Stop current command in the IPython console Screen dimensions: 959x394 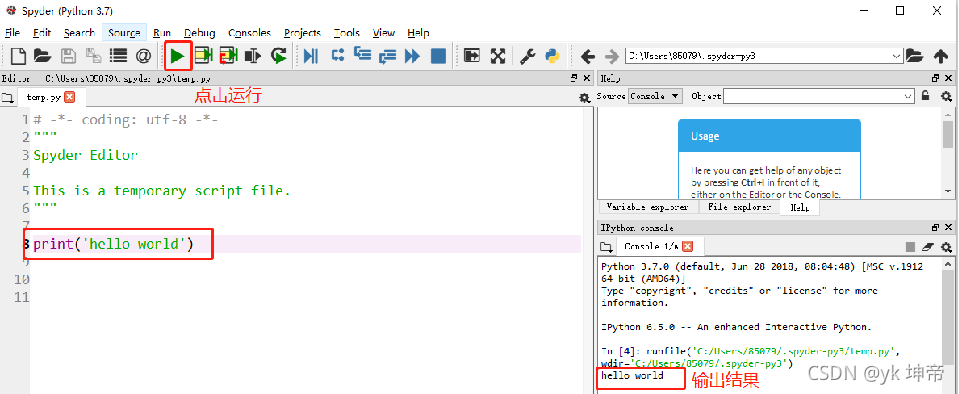pyautogui.click(x=911, y=247)
